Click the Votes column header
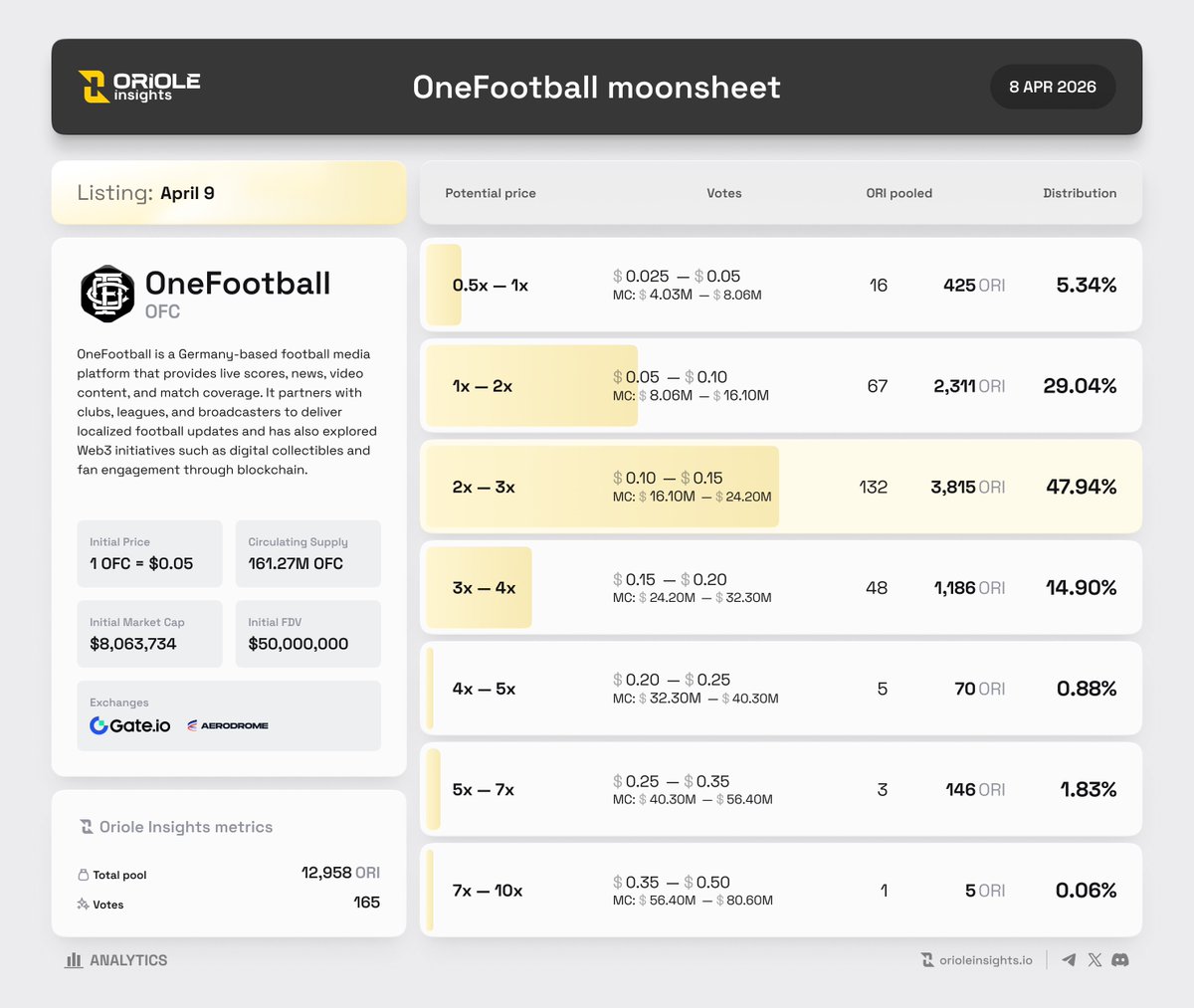Screen dimensions: 1194x1008 click(x=724, y=193)
